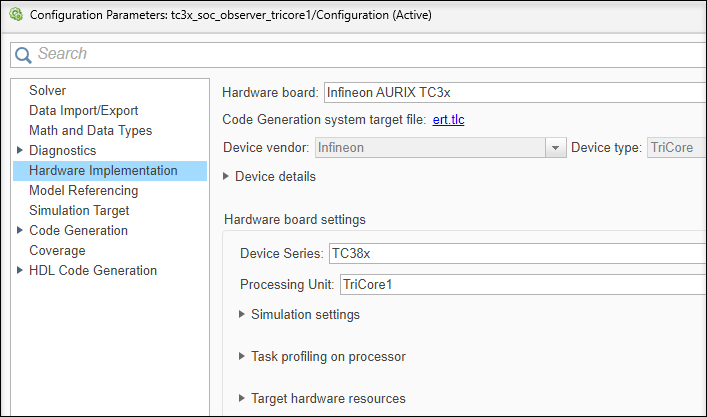Expand the Diagnostics tree node arrow
This screenshot has height=417, width=707.
(19, 151)
